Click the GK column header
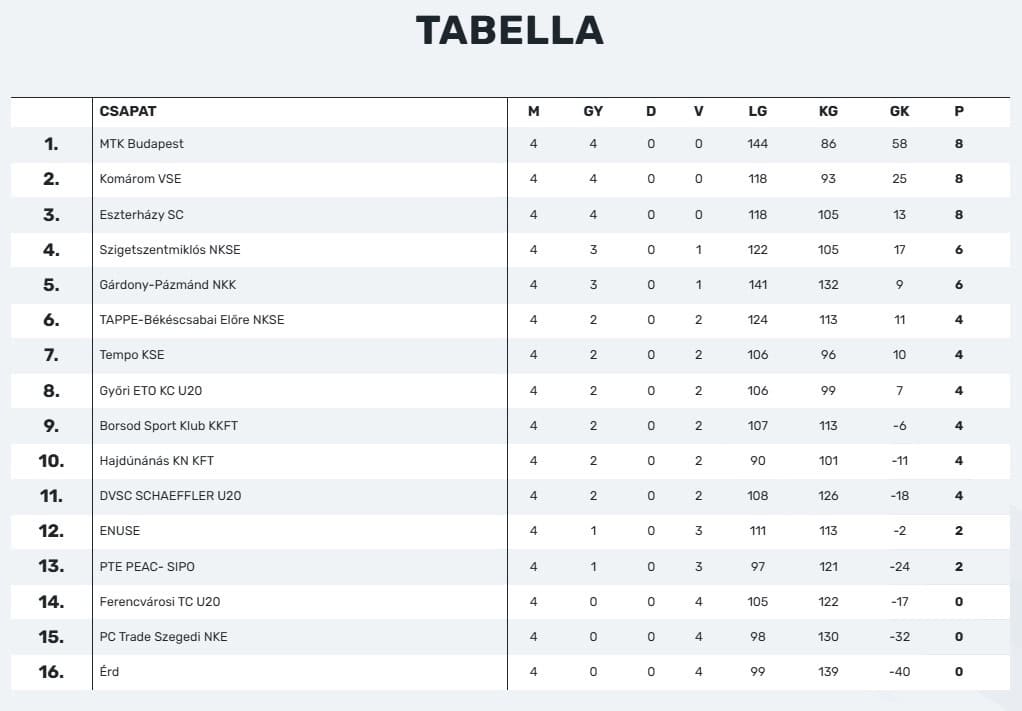The height and width of the screenshot is (711, 1022). (899, 112)
